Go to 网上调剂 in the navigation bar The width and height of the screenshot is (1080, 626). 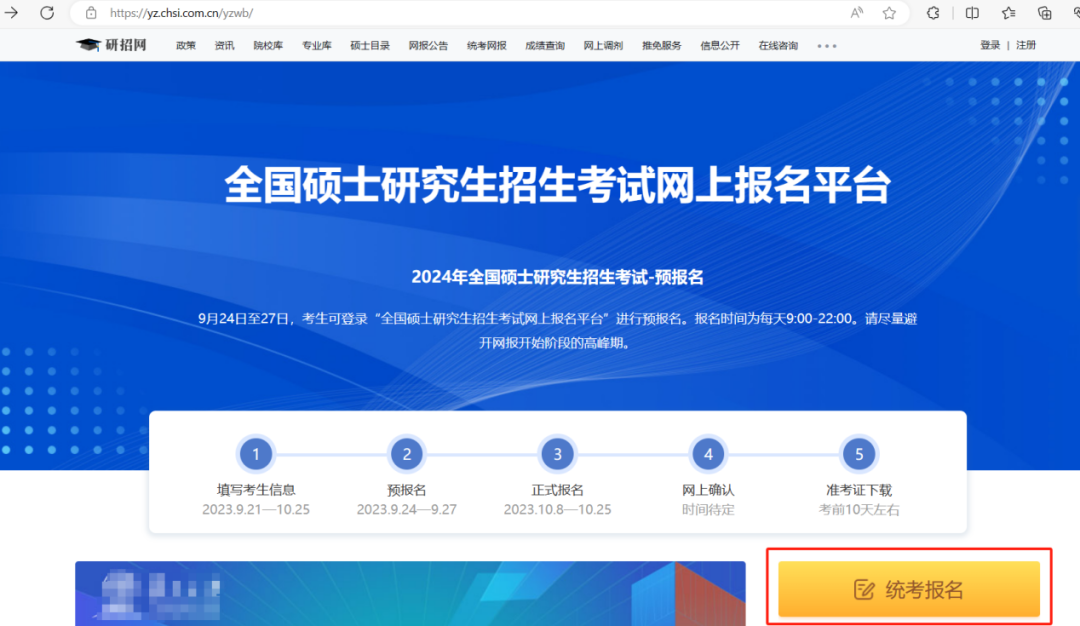(603, 46)
